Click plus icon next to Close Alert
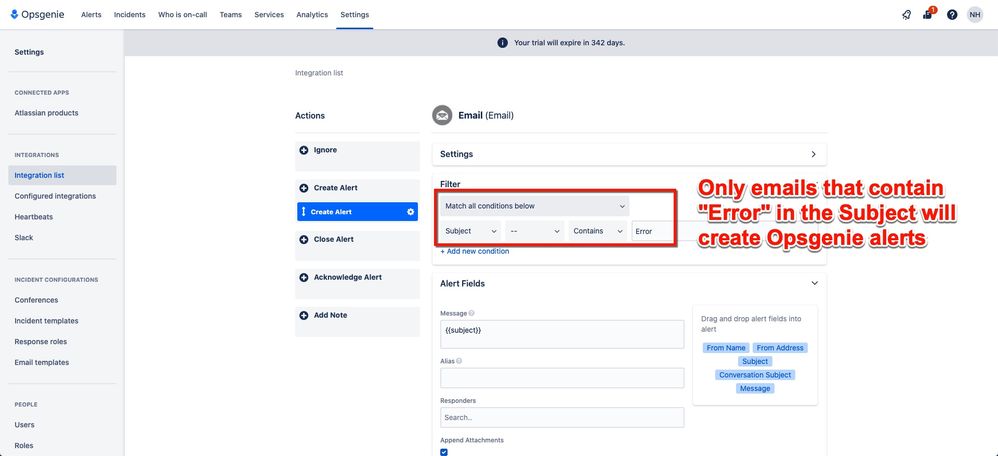The height and width of the screenshot is (456, 998). coord(304,239)
